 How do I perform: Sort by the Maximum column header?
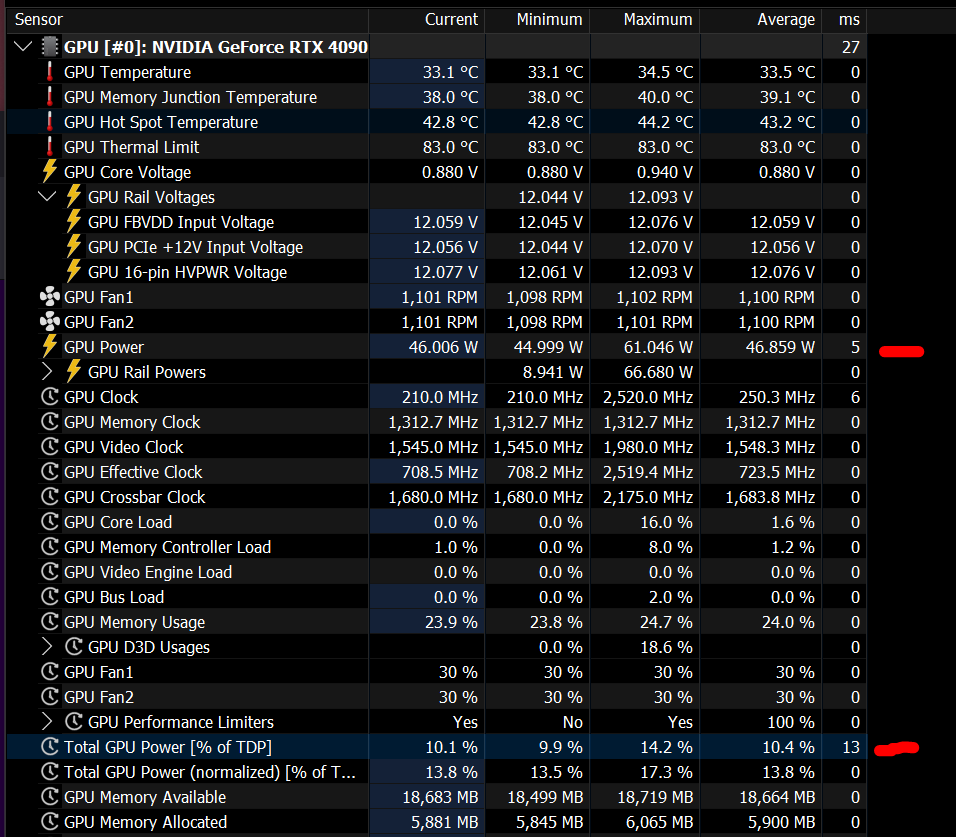point(645,20)
